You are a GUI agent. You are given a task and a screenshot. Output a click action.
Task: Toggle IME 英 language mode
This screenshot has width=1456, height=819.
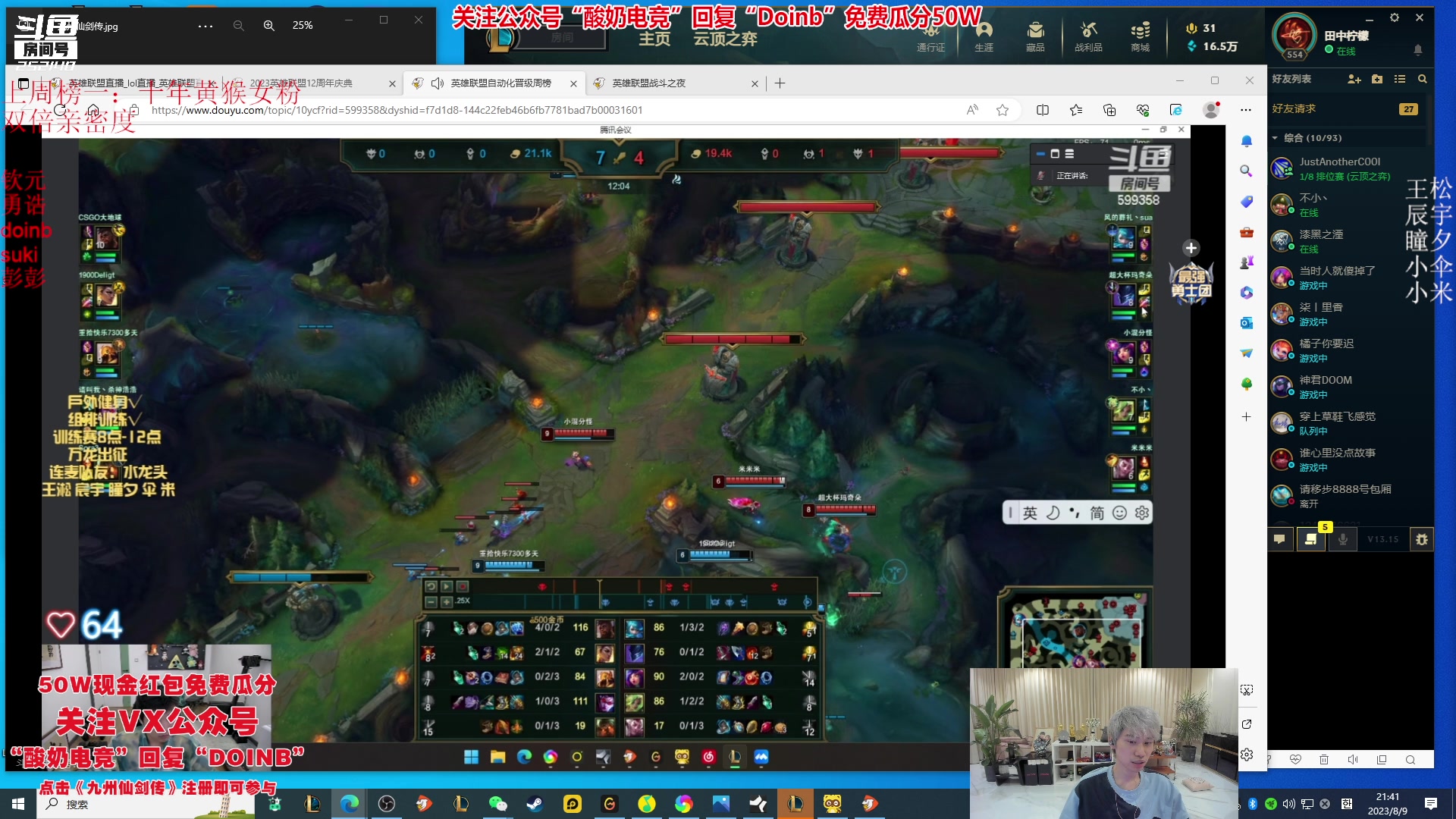click(x=1030, y=513)
